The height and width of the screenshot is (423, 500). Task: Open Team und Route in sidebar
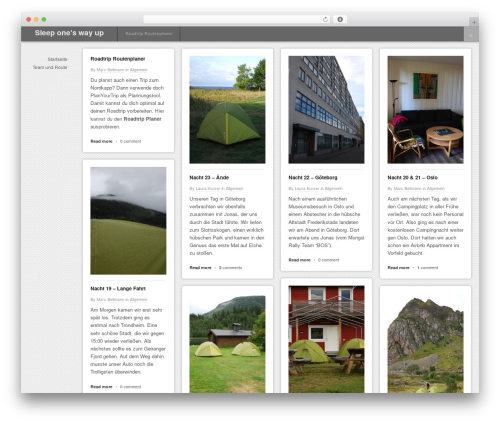50,67
